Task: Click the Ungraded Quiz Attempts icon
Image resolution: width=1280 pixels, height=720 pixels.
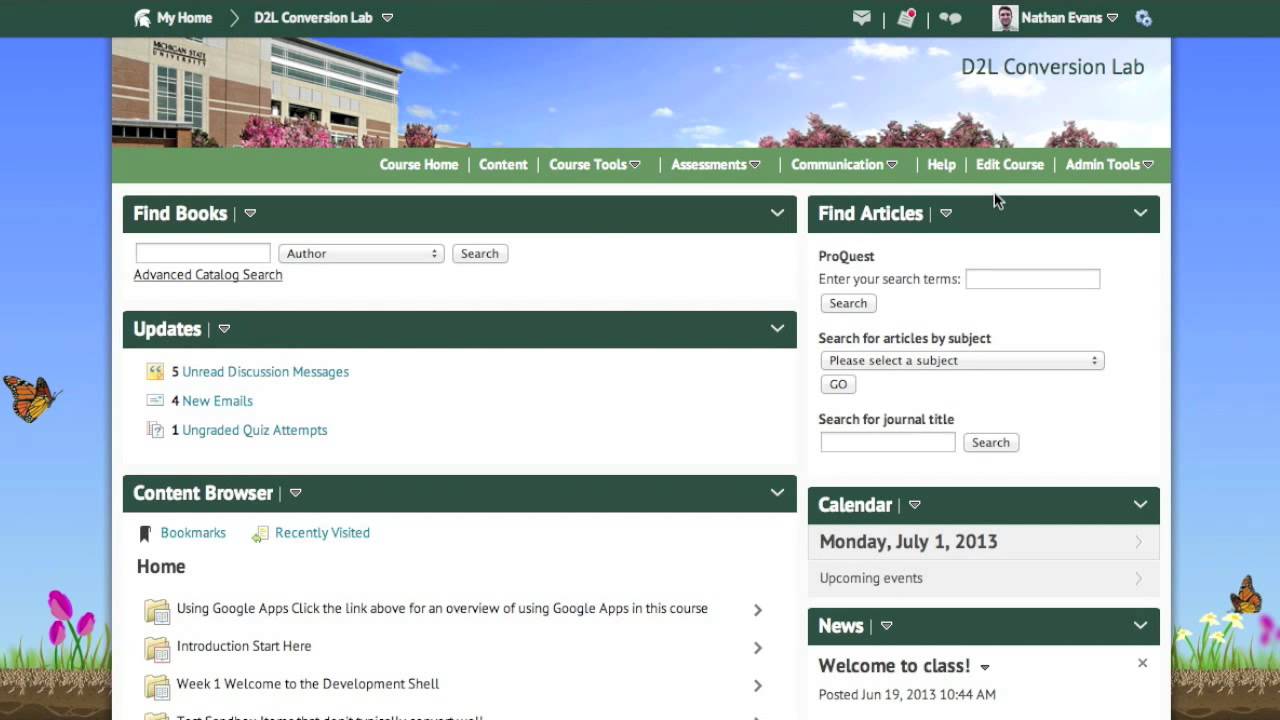Action: [155, 430]
